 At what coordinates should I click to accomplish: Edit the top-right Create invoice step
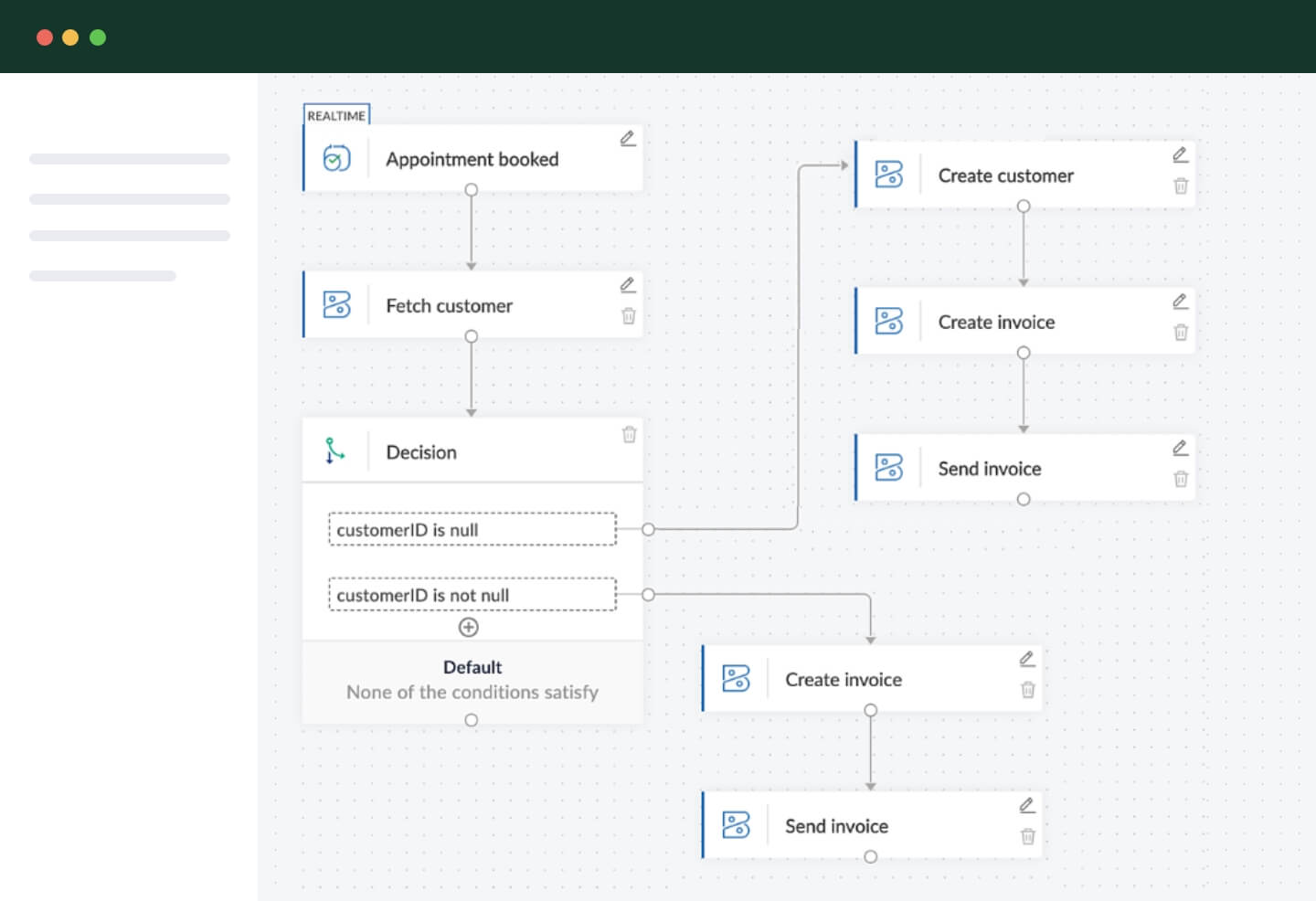tap(1180, 302)
